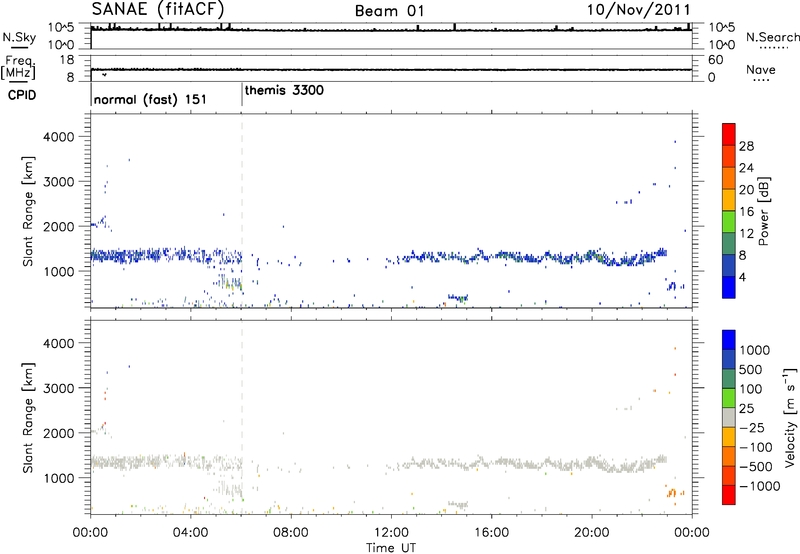Click the solid line sample under N.Sky

(19, 48)
